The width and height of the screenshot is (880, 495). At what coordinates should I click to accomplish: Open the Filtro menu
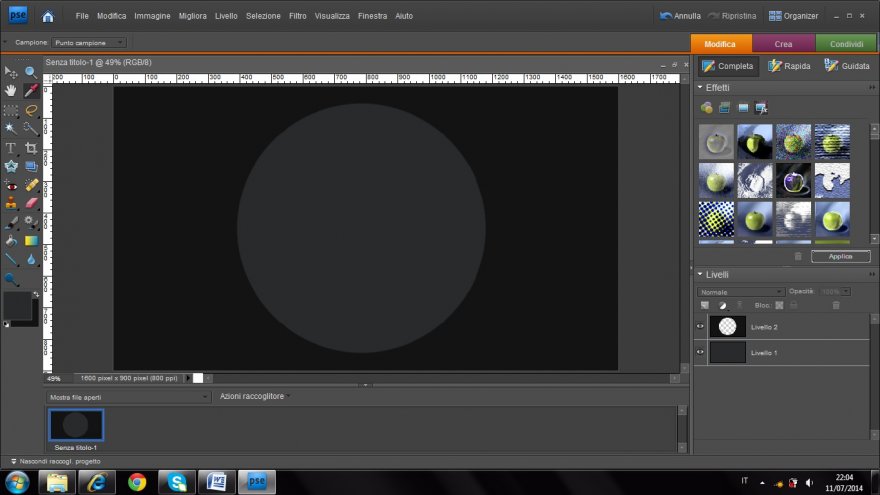298,16
